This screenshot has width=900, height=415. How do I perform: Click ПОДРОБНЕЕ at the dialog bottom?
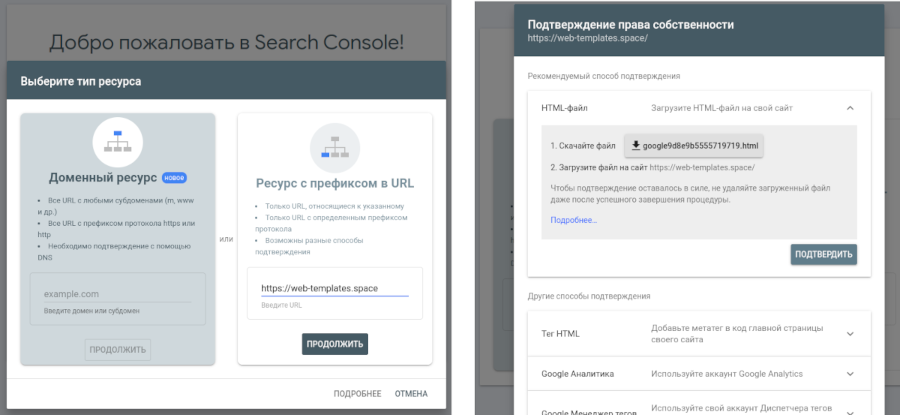(x=357, y=393)
